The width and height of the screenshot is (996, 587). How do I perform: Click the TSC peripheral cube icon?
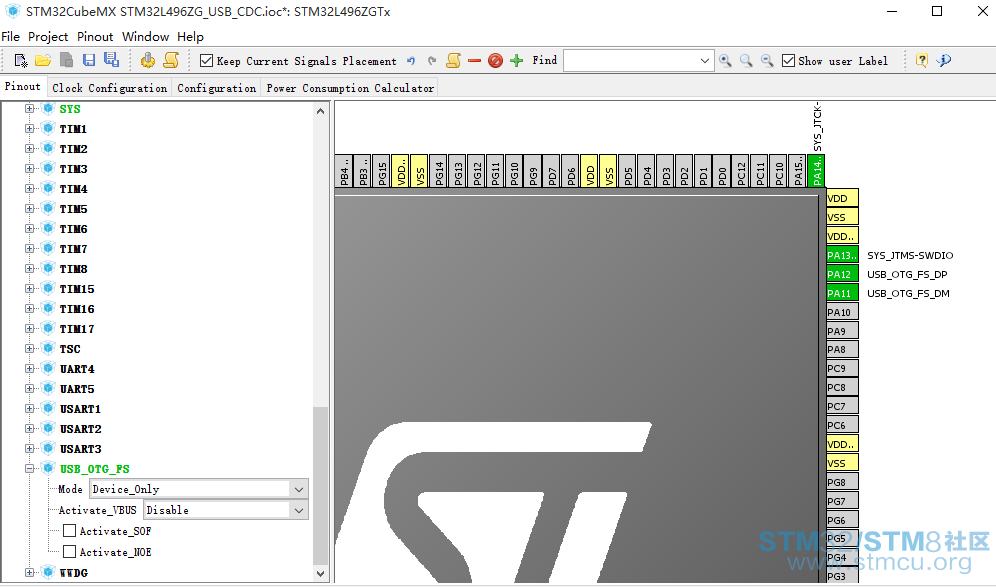pos(48,348)
